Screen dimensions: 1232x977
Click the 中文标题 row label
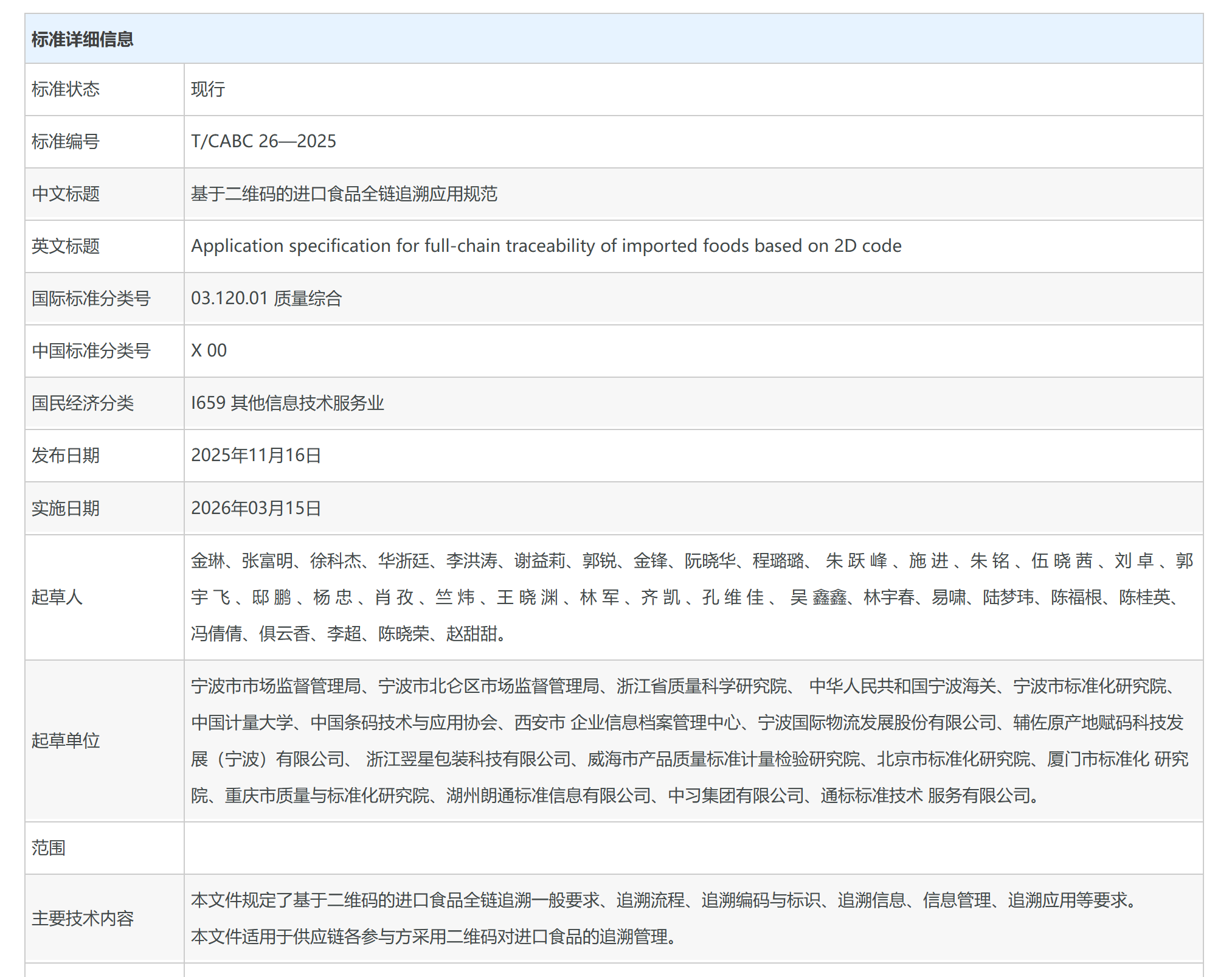pos(66,194)
